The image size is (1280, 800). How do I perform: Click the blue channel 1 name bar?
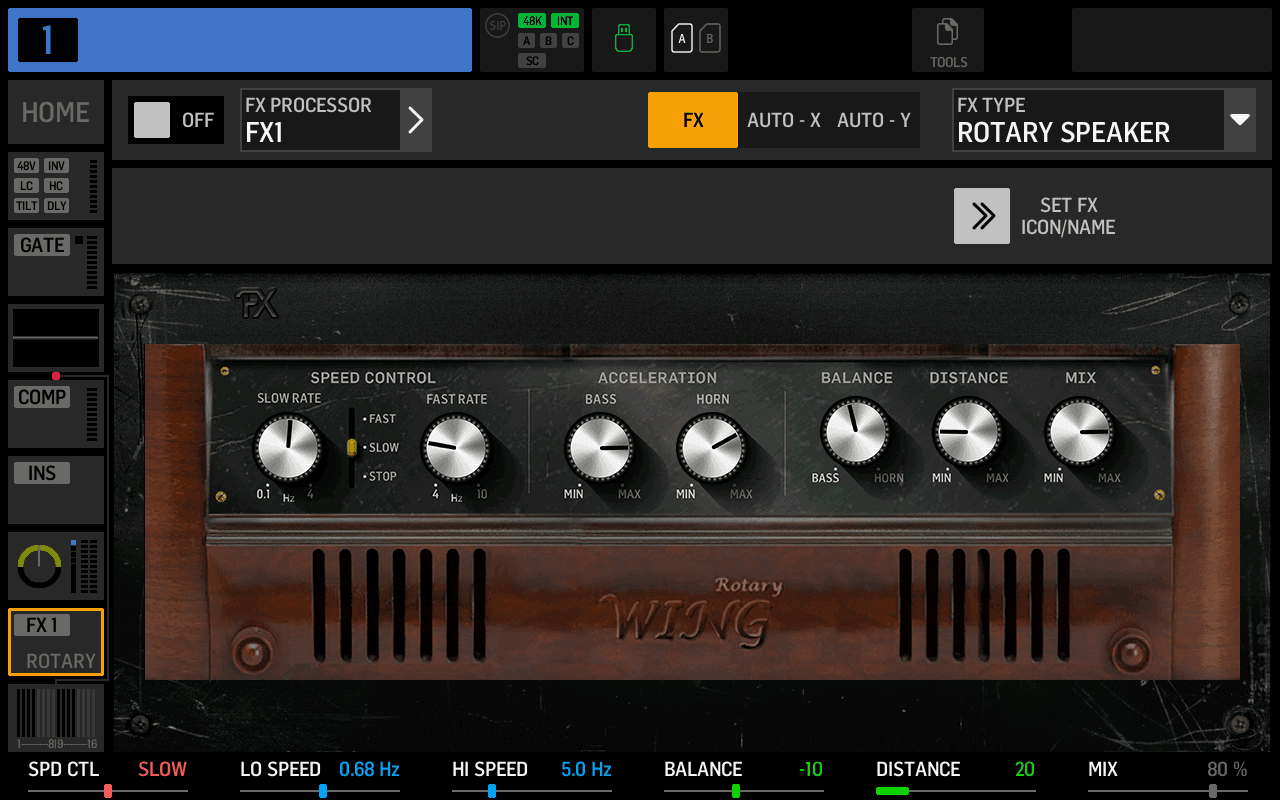coord(240,40)
